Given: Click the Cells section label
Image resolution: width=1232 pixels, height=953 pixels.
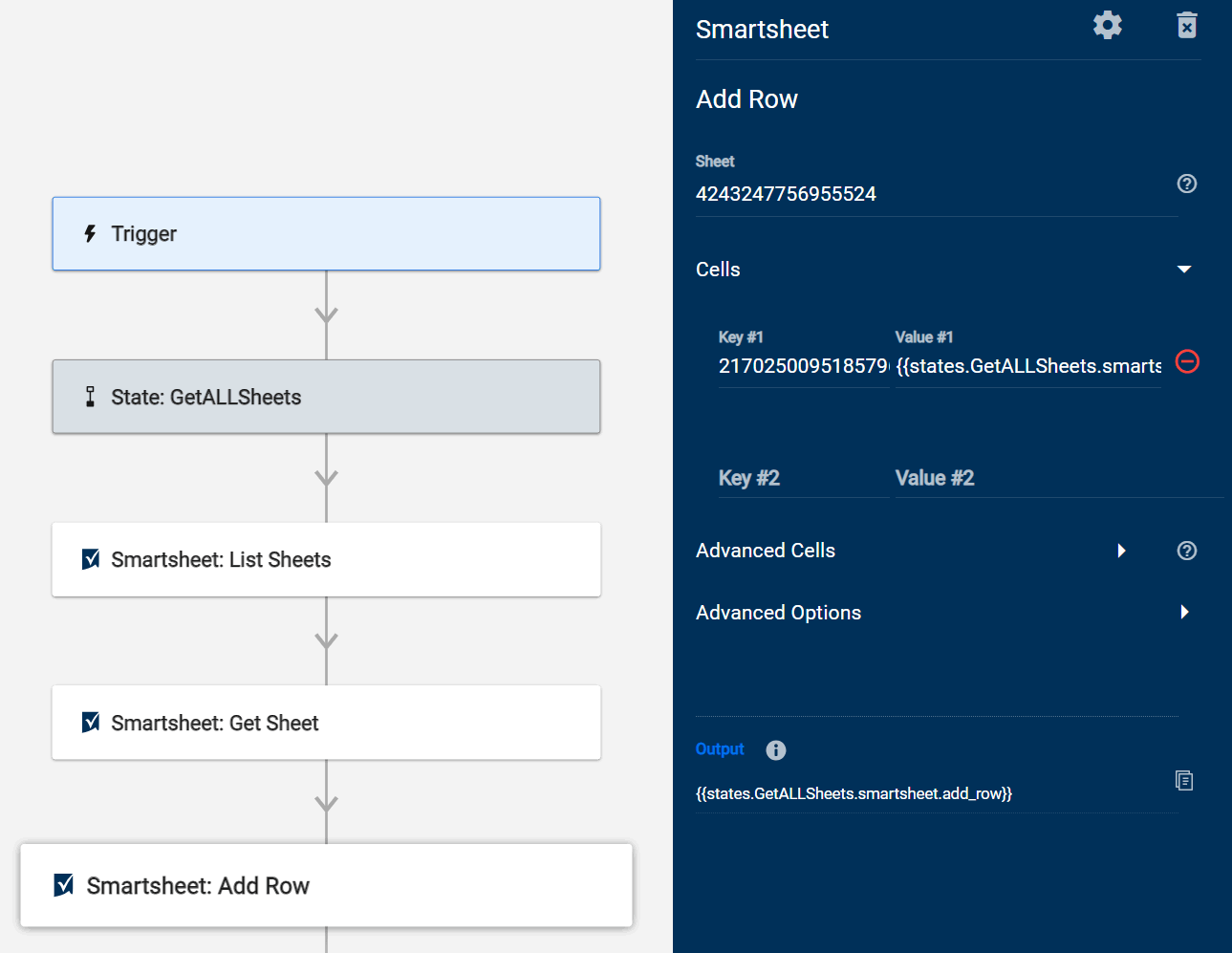Looking at the screenshot, I should point(718,270).
